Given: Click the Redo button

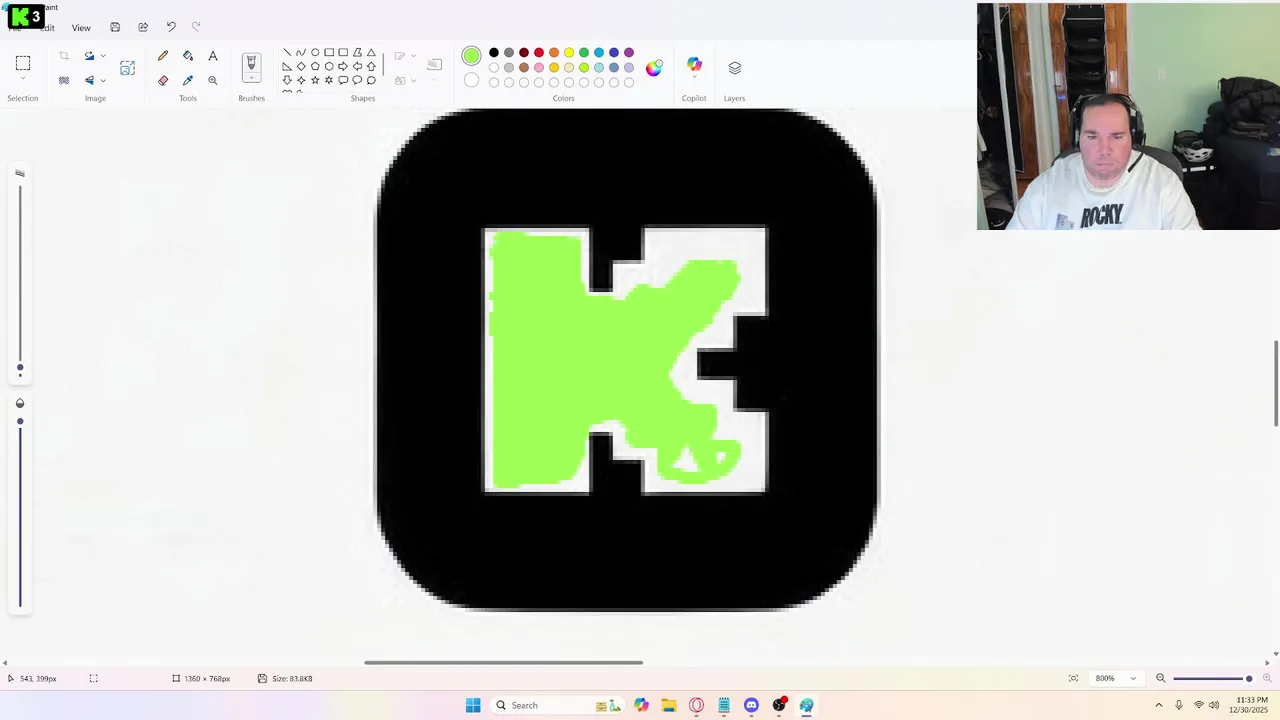Looking at the screenshot, I should click(x=196, y=27).
